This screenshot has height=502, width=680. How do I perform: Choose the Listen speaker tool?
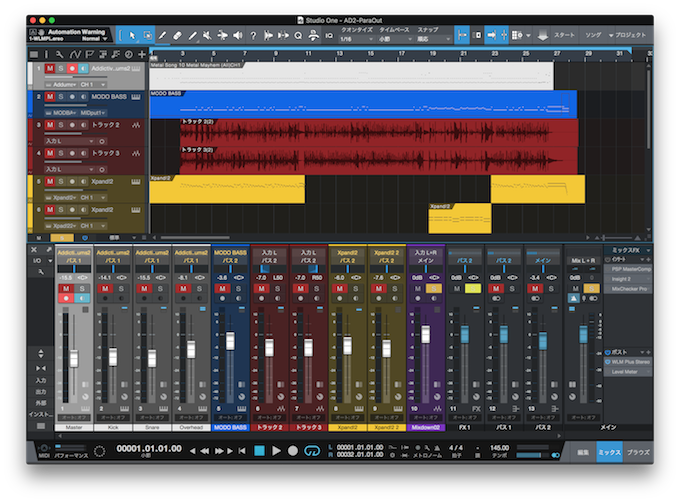pos(238,36)
